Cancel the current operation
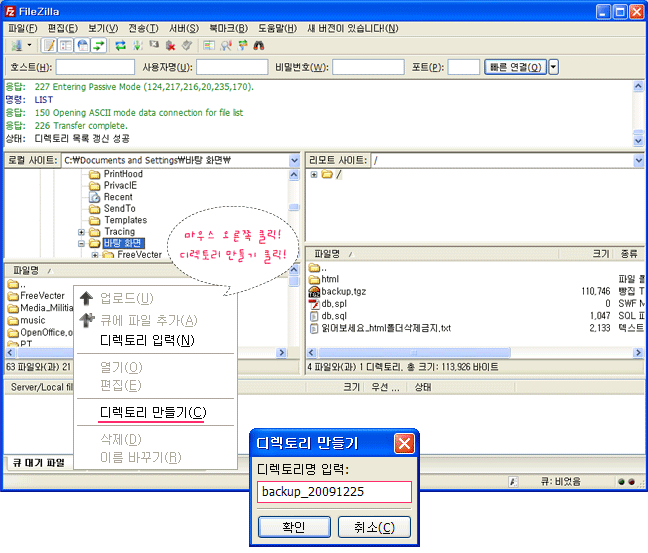This screenshot has height=553, width=648. pyautogui.click(x=154, y=45)
